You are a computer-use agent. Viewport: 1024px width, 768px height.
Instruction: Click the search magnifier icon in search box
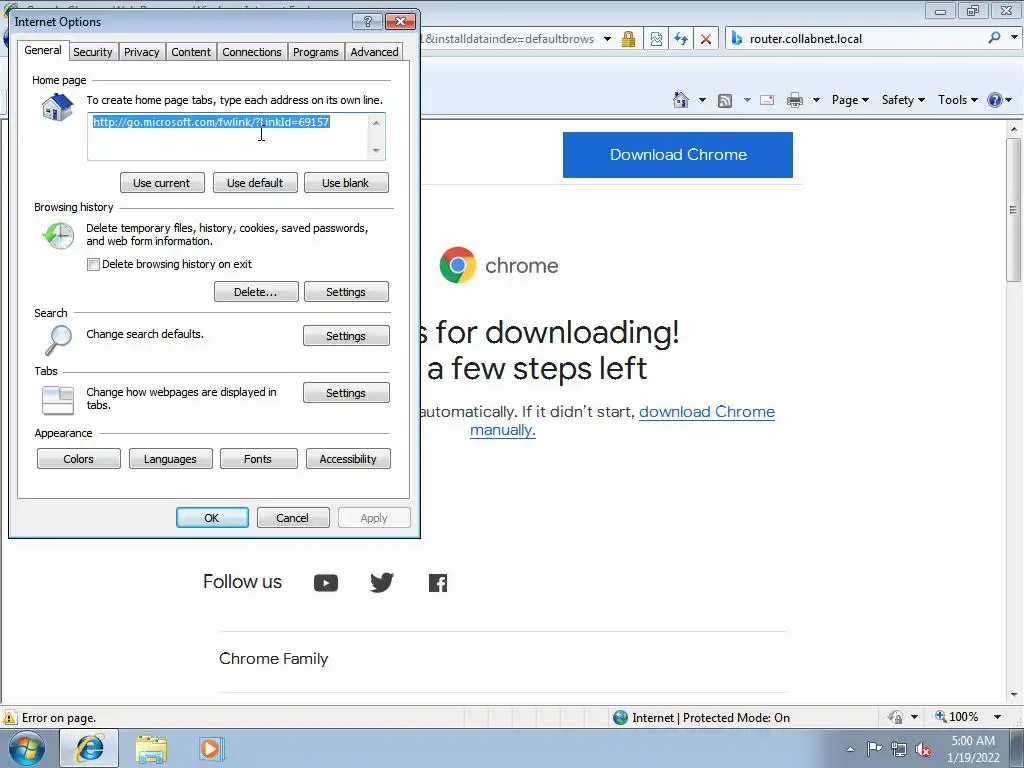[995, 38]
